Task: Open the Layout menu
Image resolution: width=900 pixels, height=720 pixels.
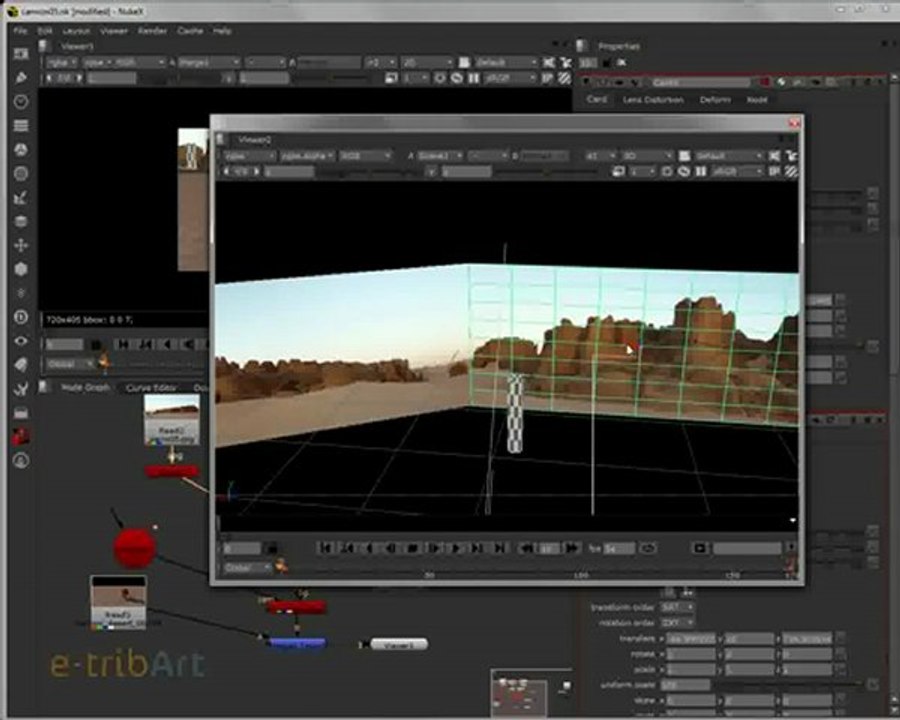Action: (76, 30)
